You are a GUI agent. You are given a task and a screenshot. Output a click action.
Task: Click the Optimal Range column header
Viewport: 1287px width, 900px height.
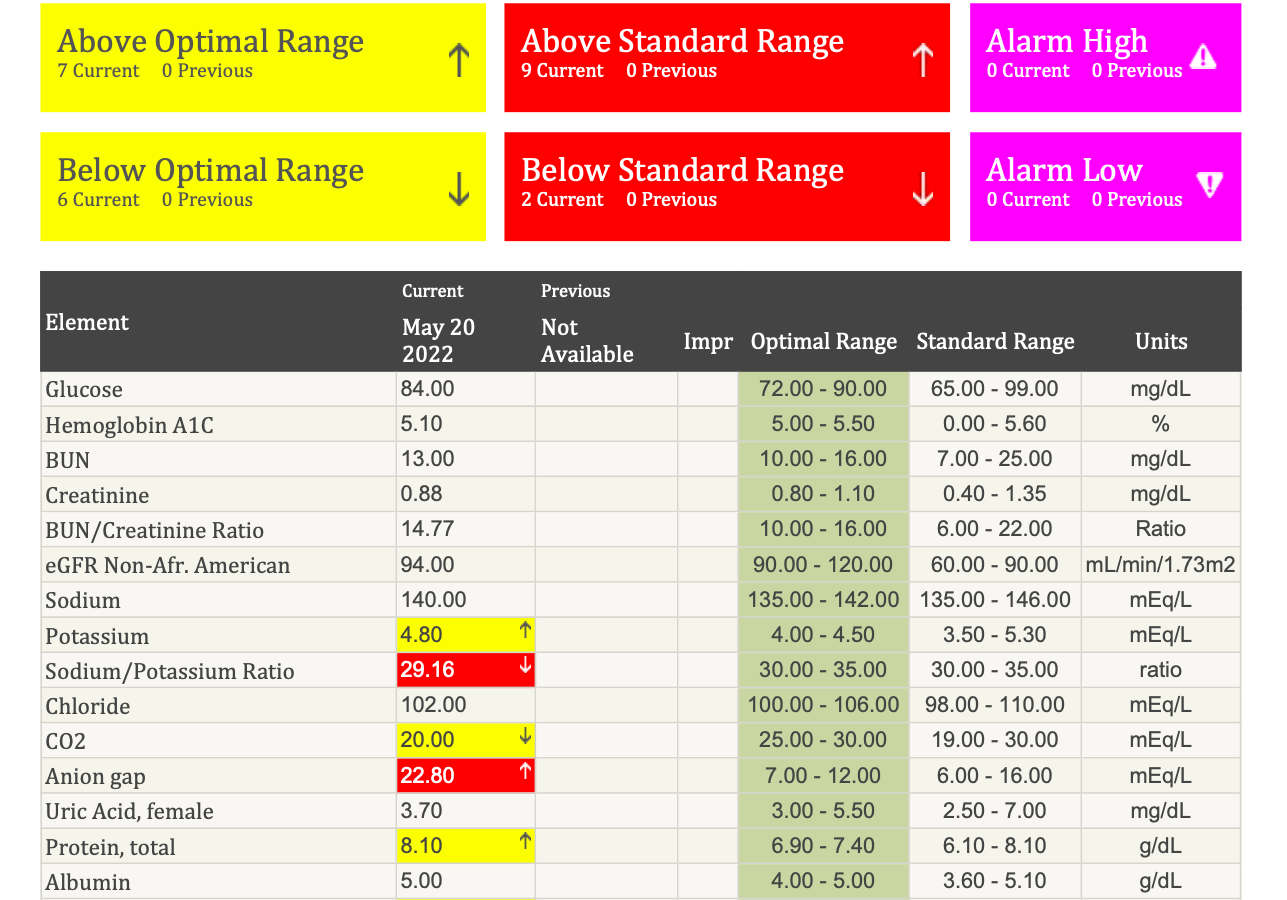824,341
